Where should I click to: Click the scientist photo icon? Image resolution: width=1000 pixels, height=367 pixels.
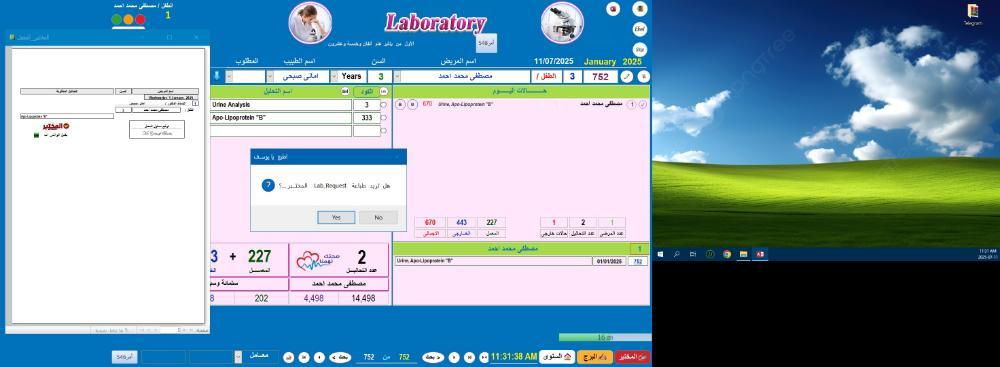310,22
